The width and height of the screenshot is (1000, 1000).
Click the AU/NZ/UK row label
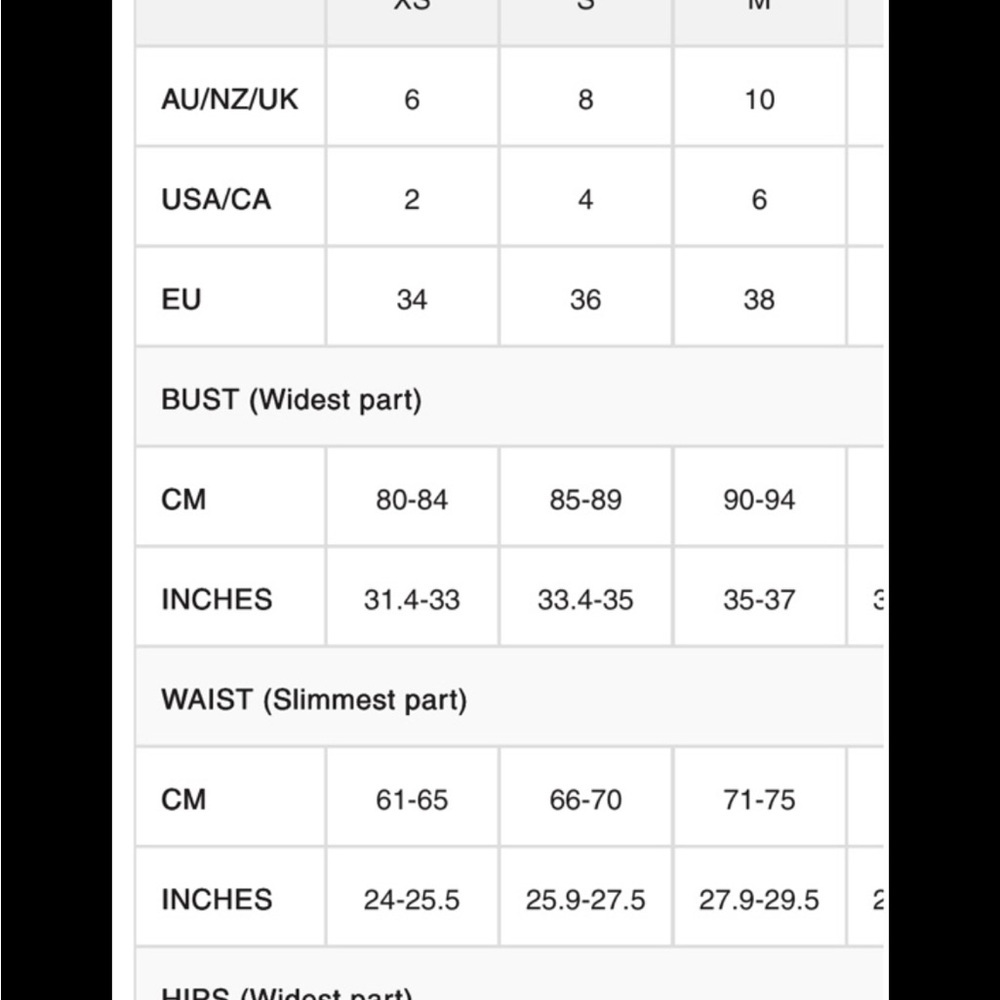[x=229, y=99]
